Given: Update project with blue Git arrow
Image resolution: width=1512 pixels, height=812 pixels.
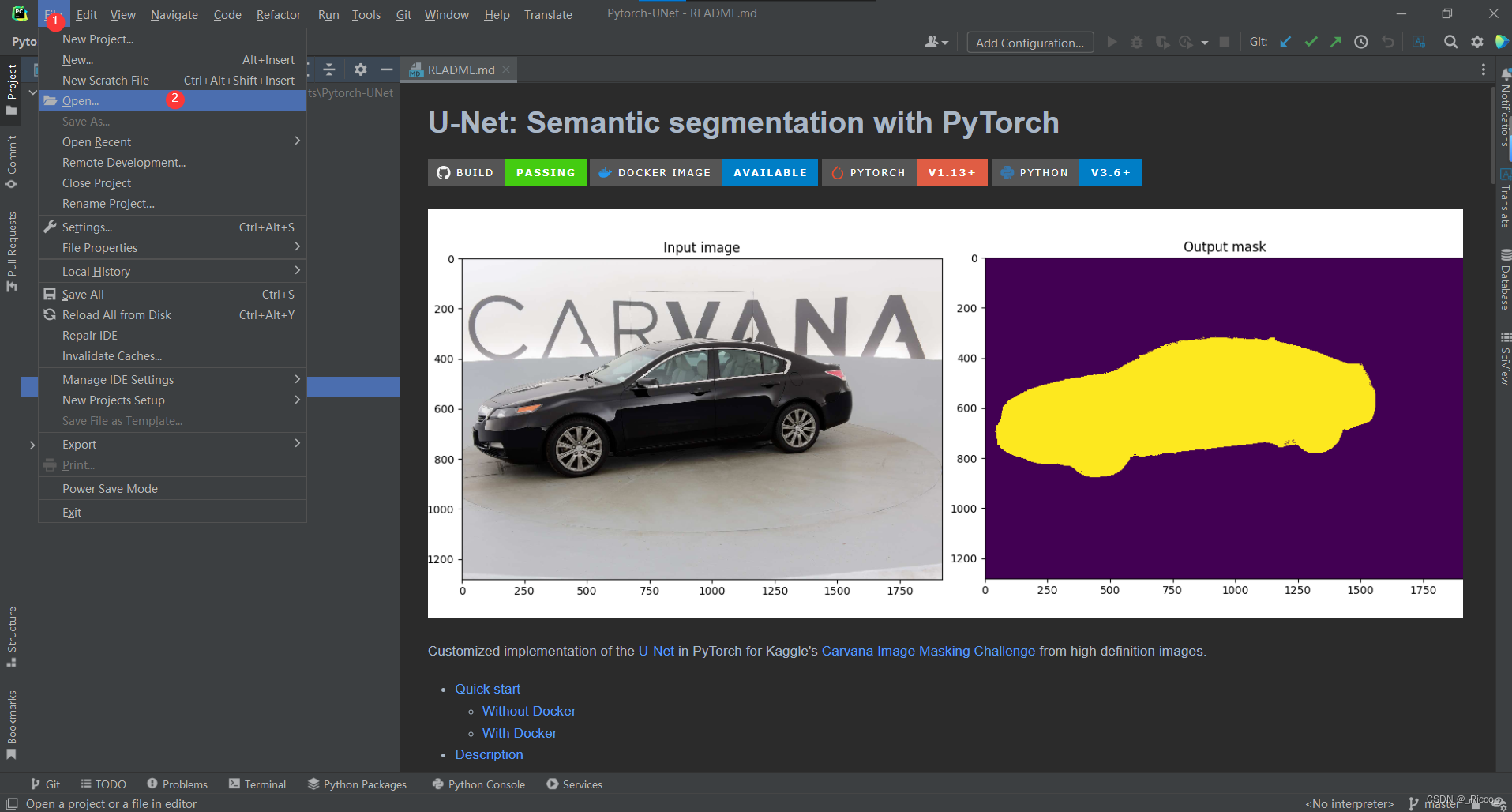Looking at the screenshot, I should click(x=1286, y=42).
